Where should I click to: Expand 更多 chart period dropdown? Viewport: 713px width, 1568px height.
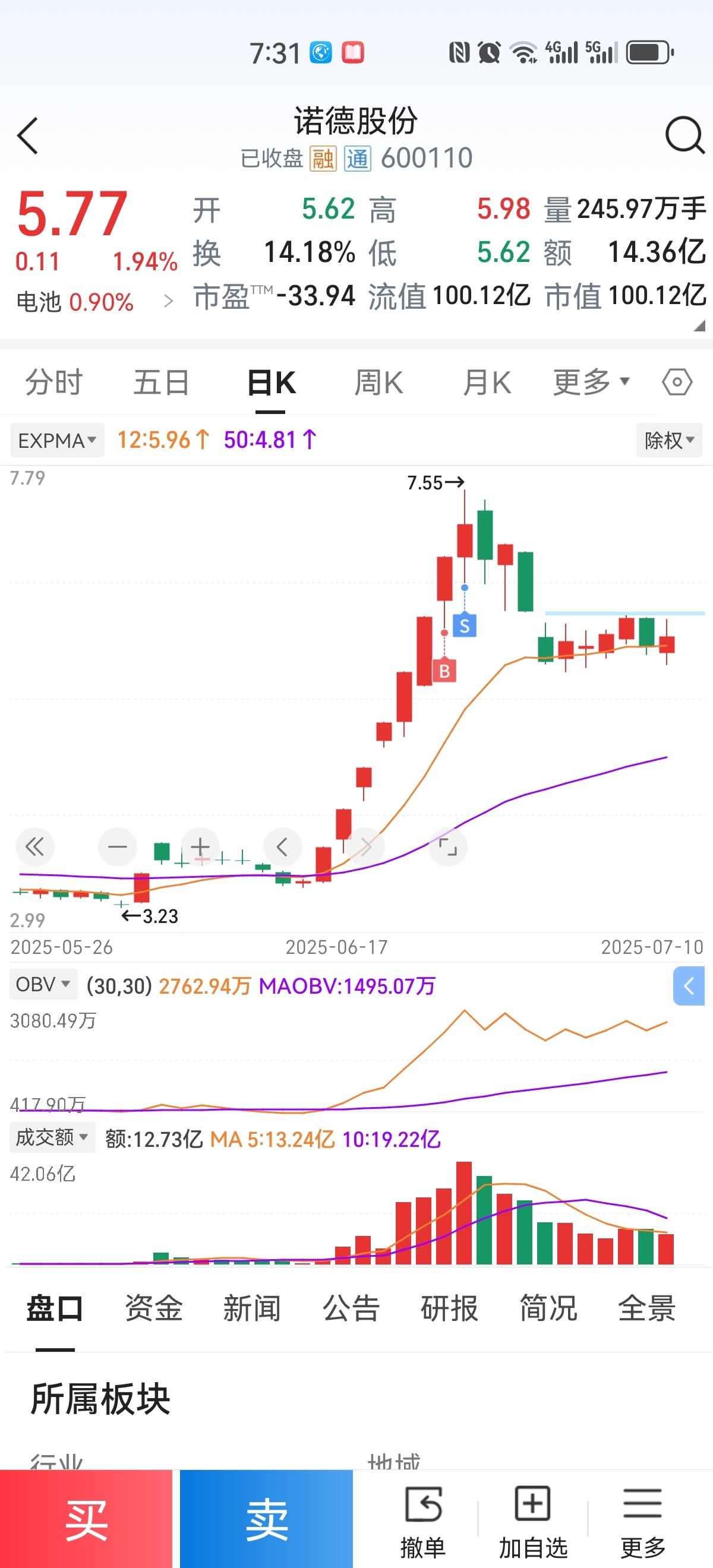[x=591, y=382]
